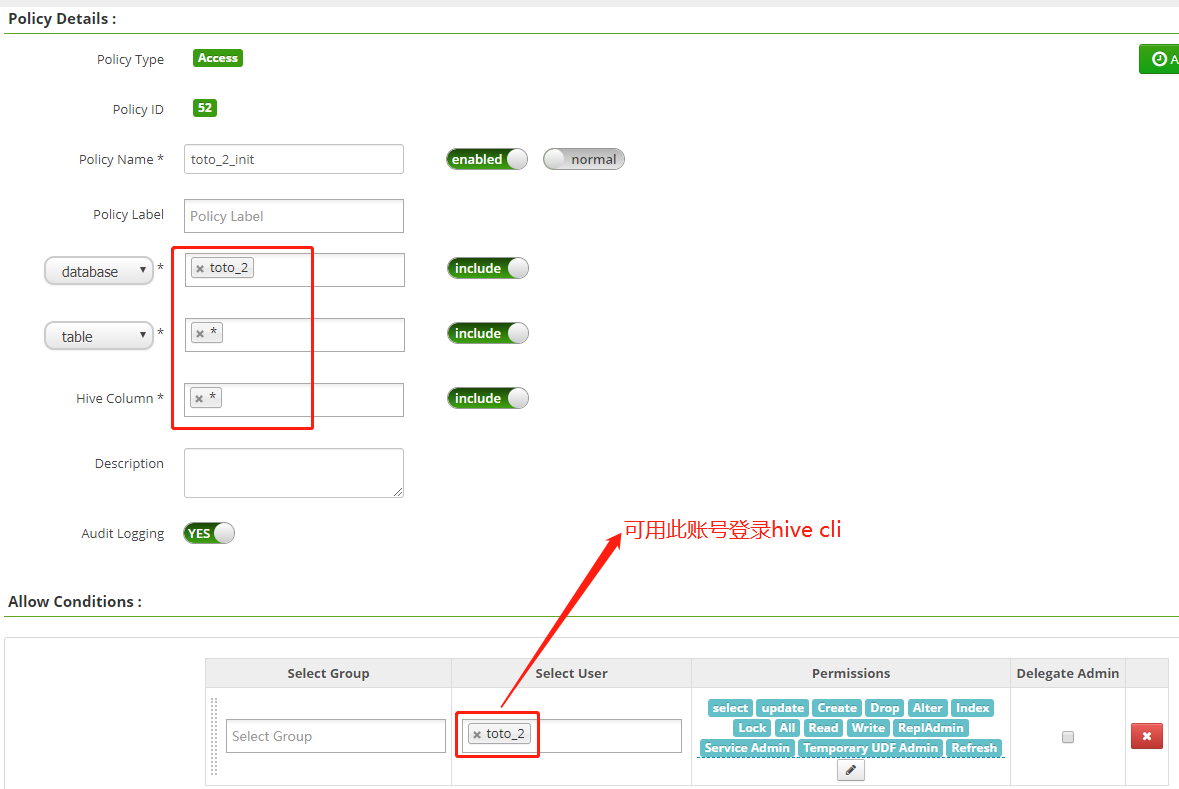
Task: Click the Temporary UDF Admin permission tag
Action: pyautogui.click(x=871, y=748)
